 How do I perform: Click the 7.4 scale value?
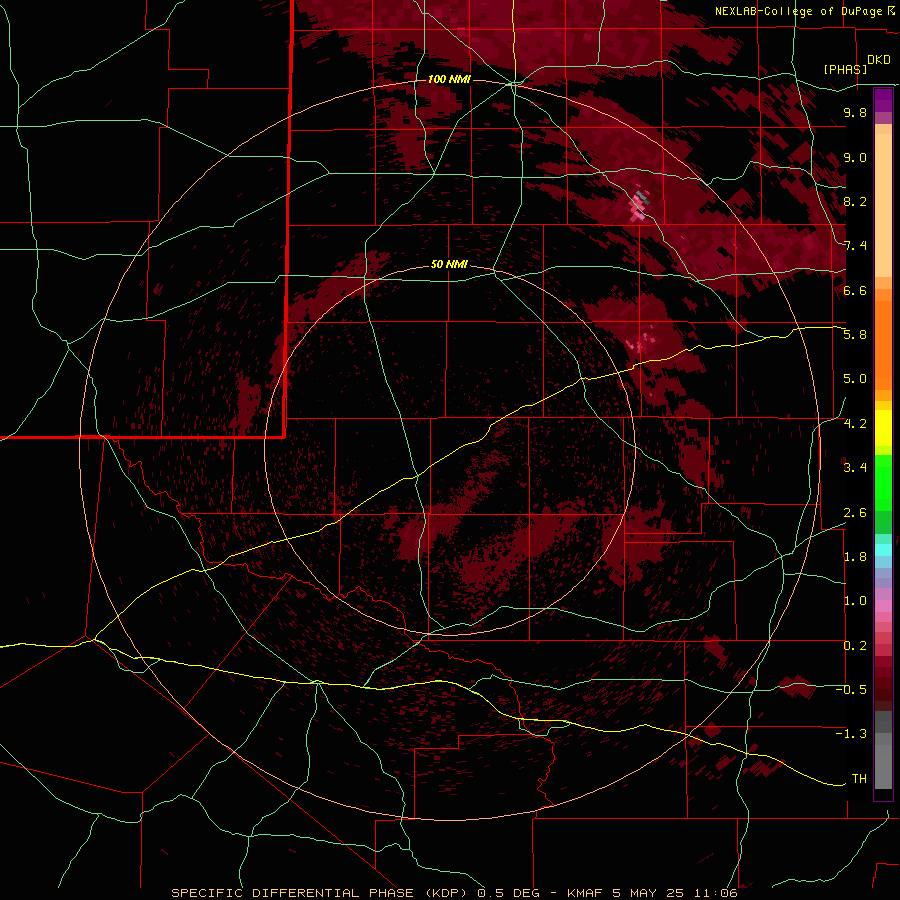coord(855,246)
